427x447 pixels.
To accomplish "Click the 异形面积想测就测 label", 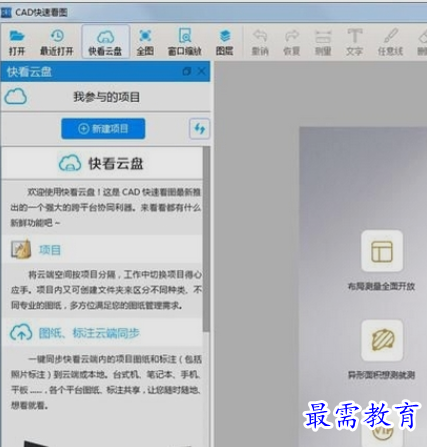I will pyautogui.click(x=381, y=375).
